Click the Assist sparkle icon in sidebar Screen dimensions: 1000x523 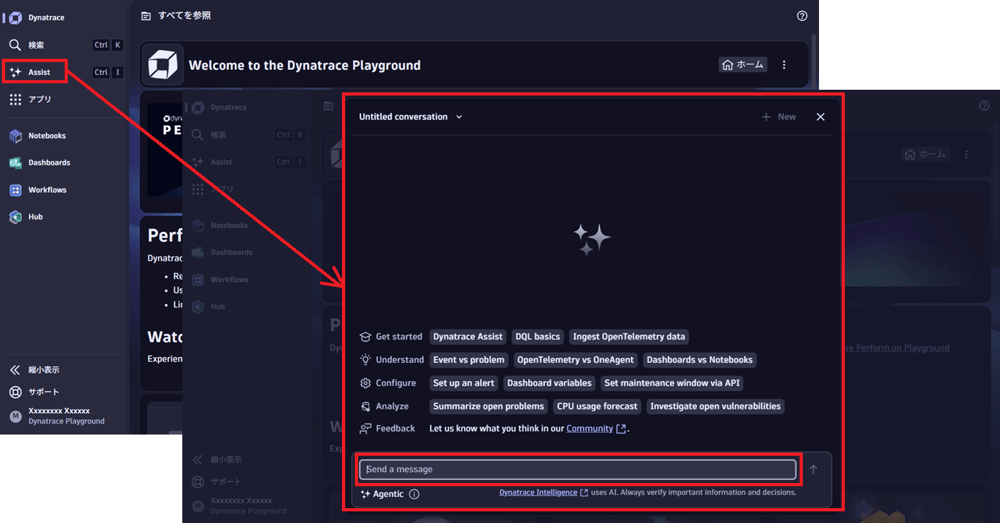click(x=15, y=72)
